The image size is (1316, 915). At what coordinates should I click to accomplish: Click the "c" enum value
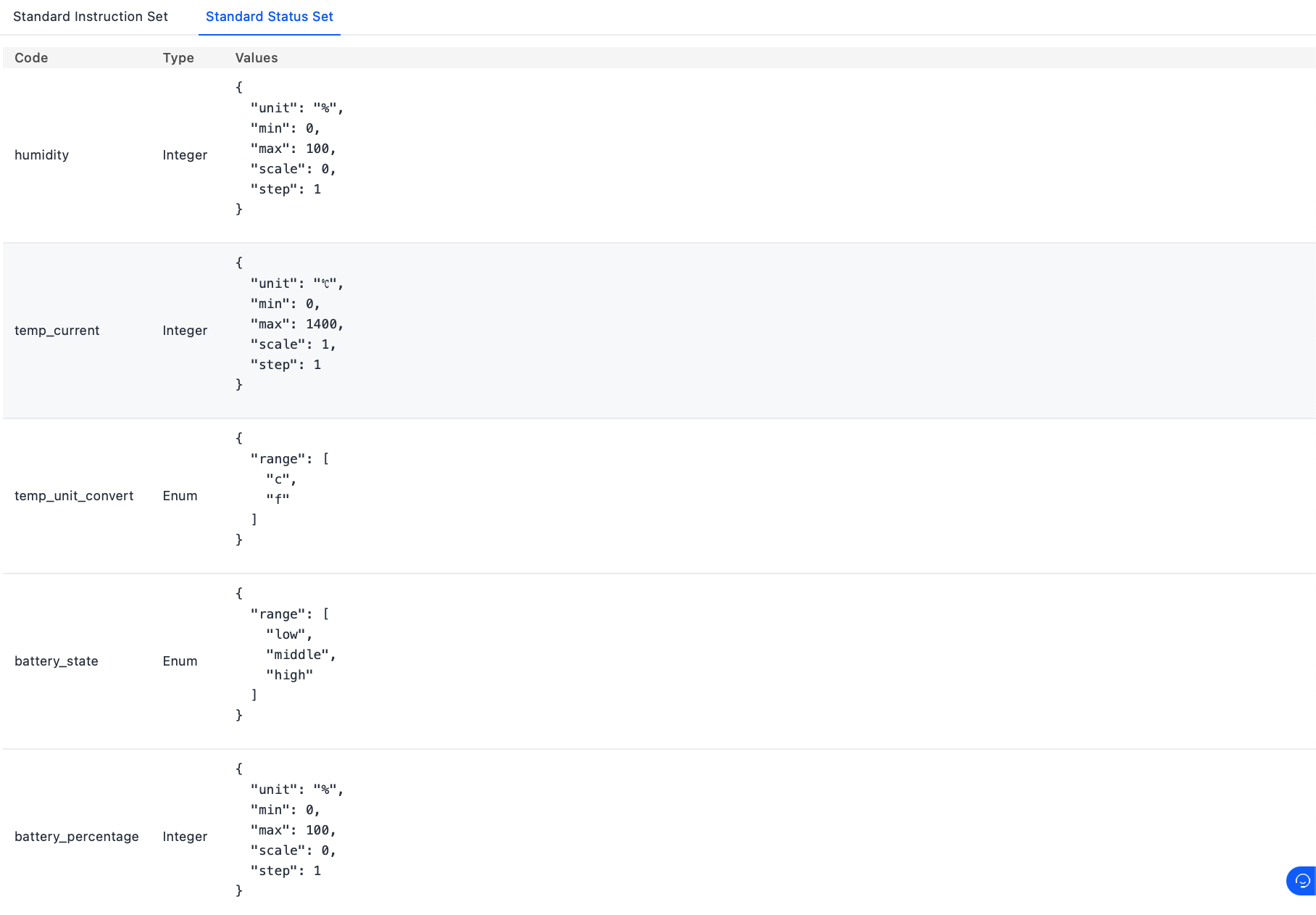tap(281, 479)
